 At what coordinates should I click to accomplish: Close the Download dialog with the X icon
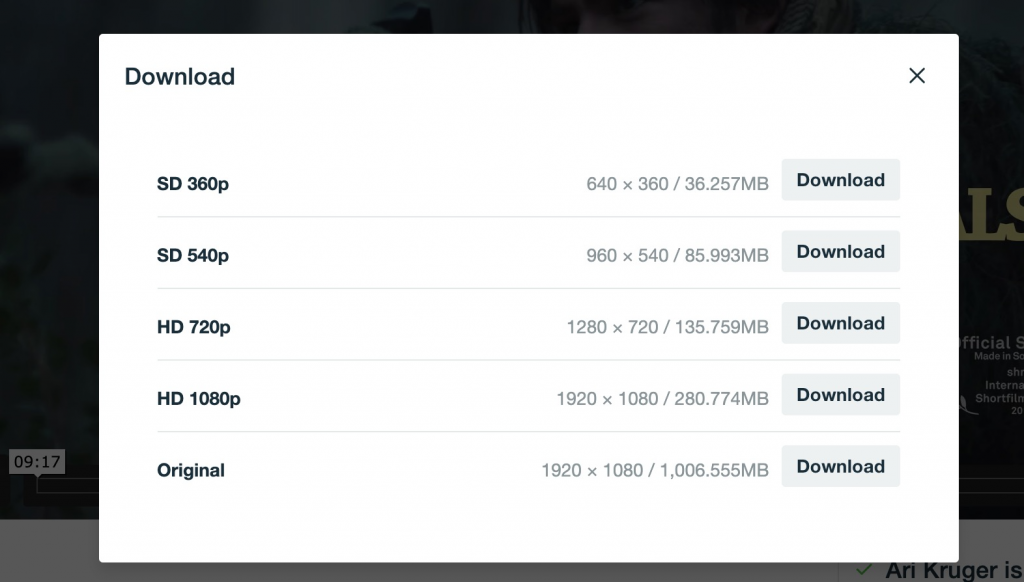[x=917, y=76]
